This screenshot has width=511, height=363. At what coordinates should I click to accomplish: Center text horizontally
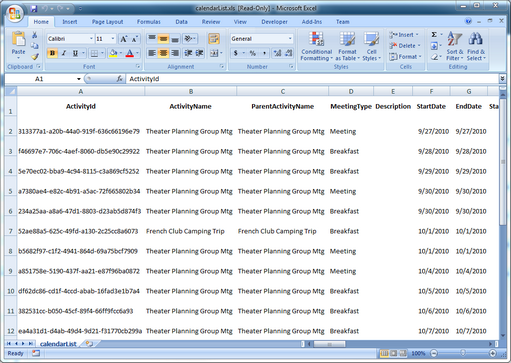point(163,53)
